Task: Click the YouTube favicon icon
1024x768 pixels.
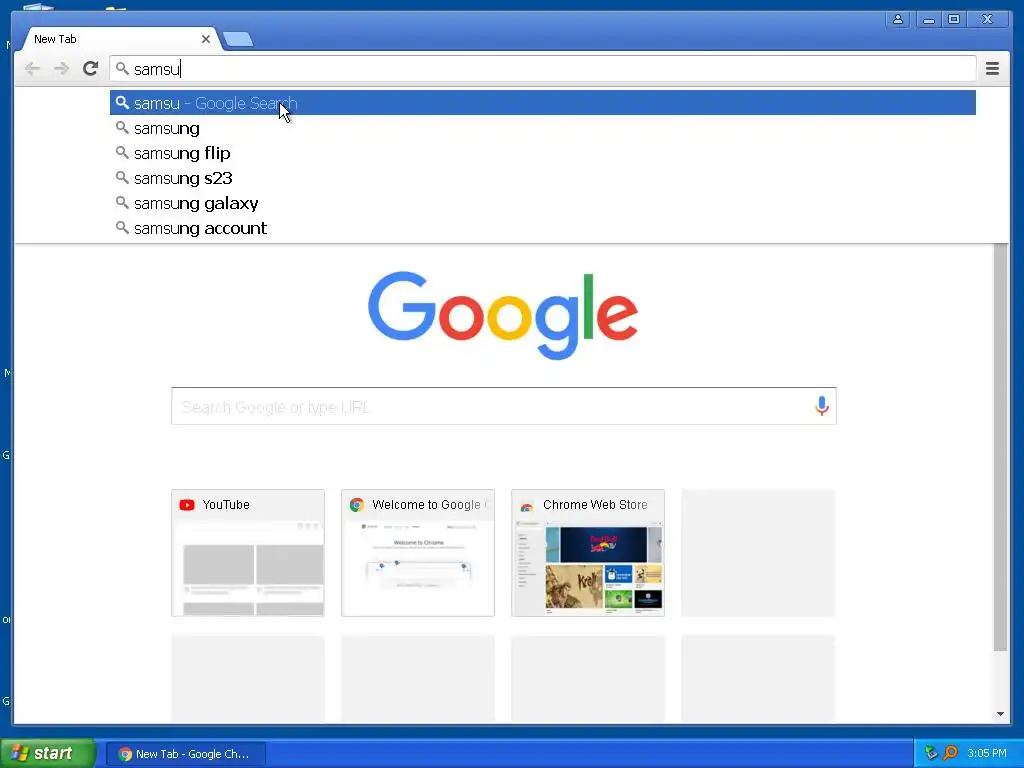Action: 187,505
